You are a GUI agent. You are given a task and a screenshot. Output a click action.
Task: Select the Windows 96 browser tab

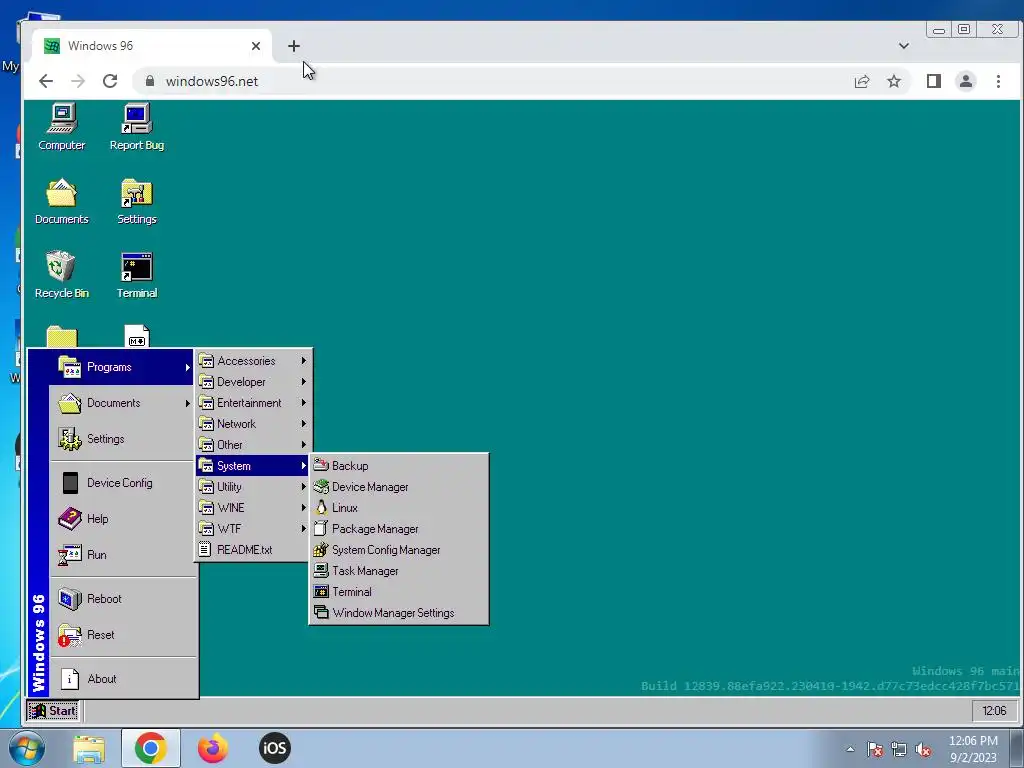pyautogui.click(x=152, y=46)
